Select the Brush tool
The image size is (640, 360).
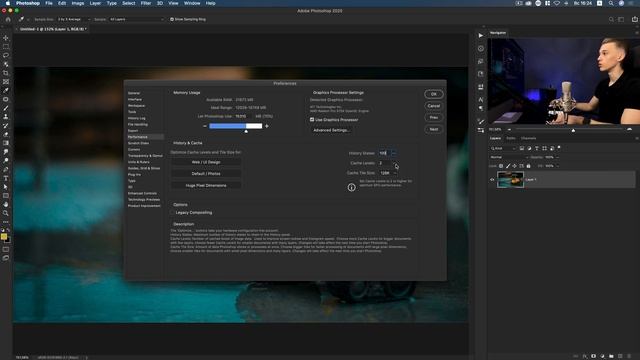(x=6, y=108)
